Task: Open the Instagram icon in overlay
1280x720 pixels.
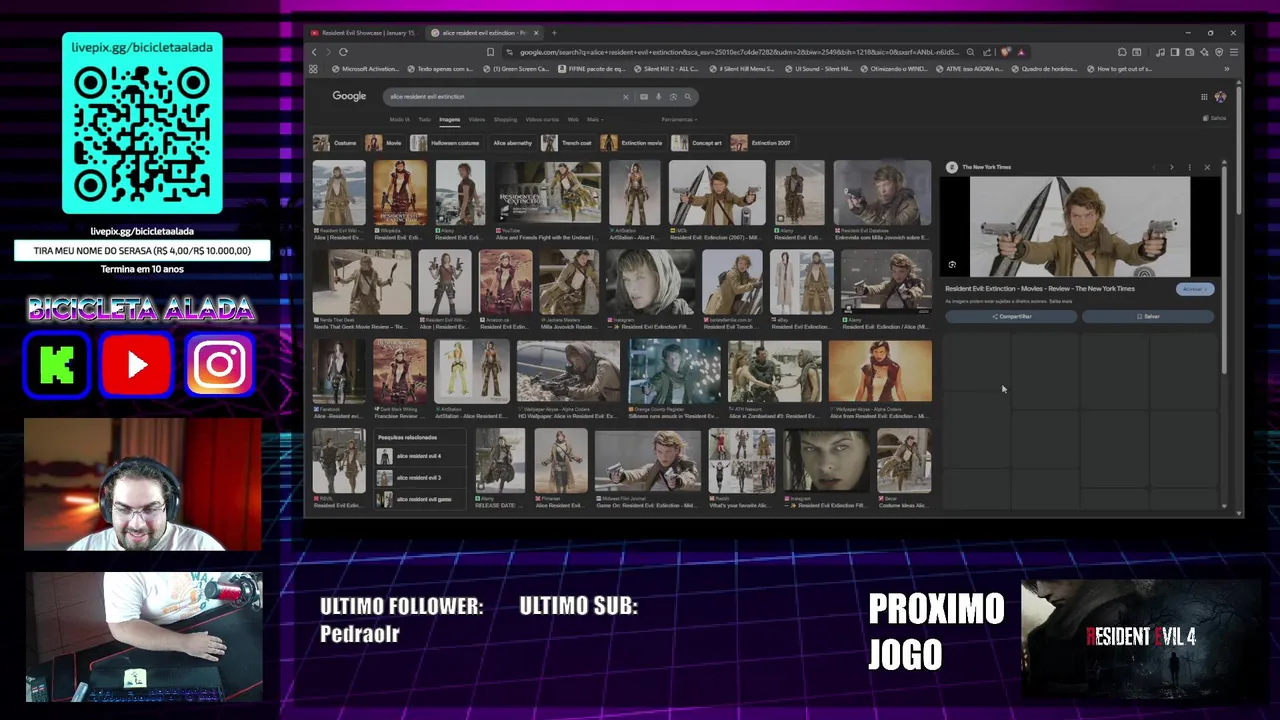Action: coord(219,366)
